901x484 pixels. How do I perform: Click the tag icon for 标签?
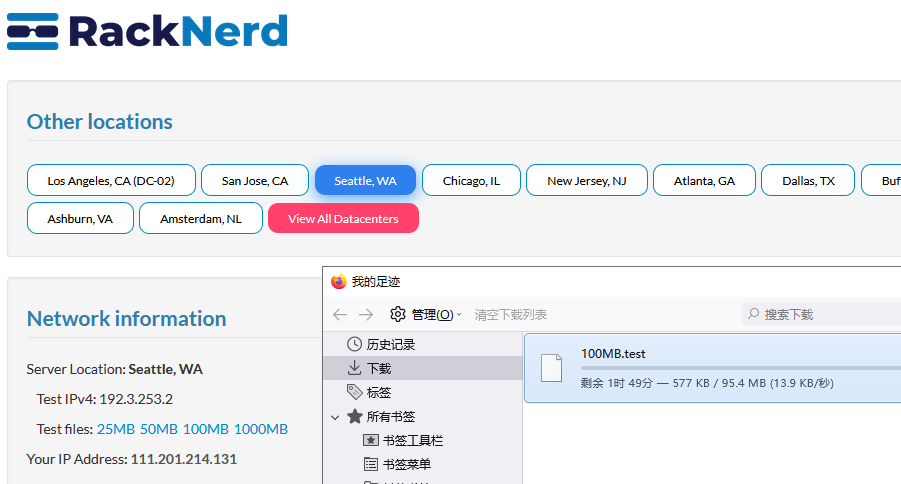pos(355,392)
